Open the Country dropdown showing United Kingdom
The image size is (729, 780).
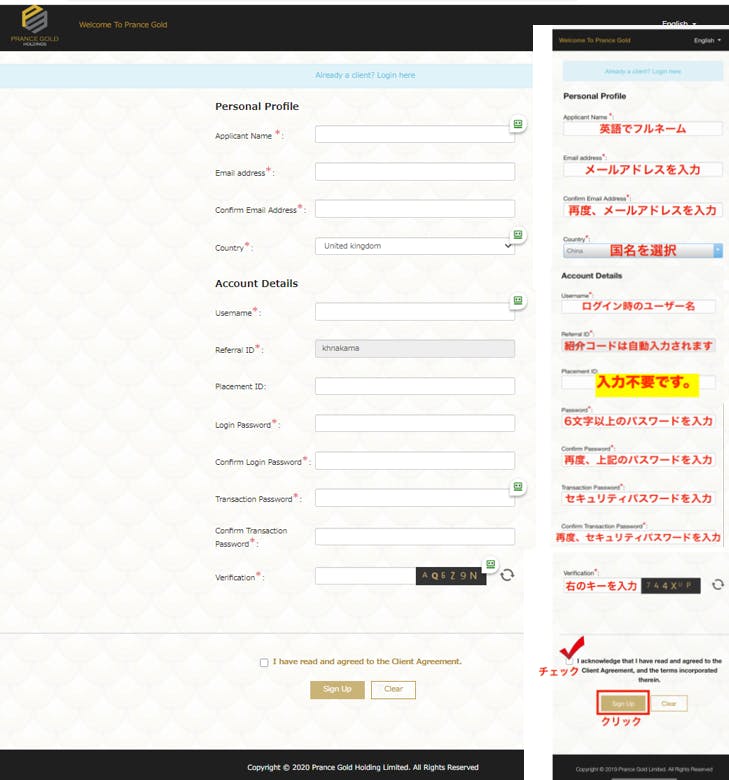click(x=415, y=246)
